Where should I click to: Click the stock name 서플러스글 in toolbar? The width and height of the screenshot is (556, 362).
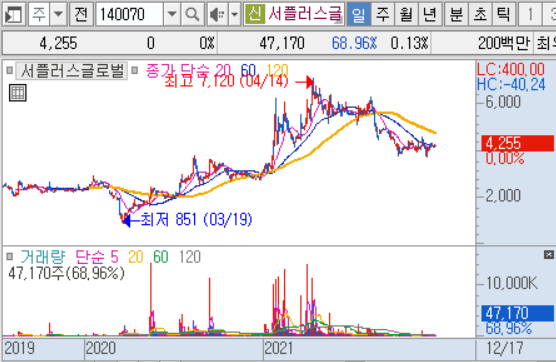pyautogui.click(x=305, y=14)
